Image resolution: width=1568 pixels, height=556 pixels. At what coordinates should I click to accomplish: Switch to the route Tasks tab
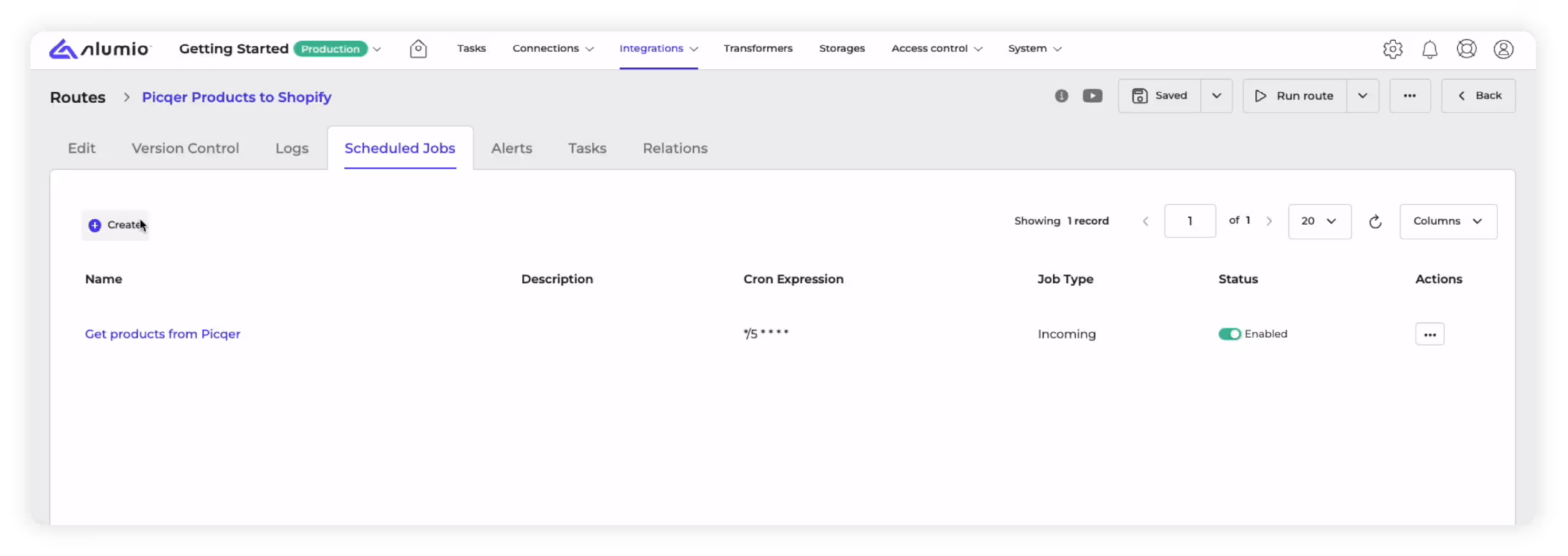pos(587,148)
